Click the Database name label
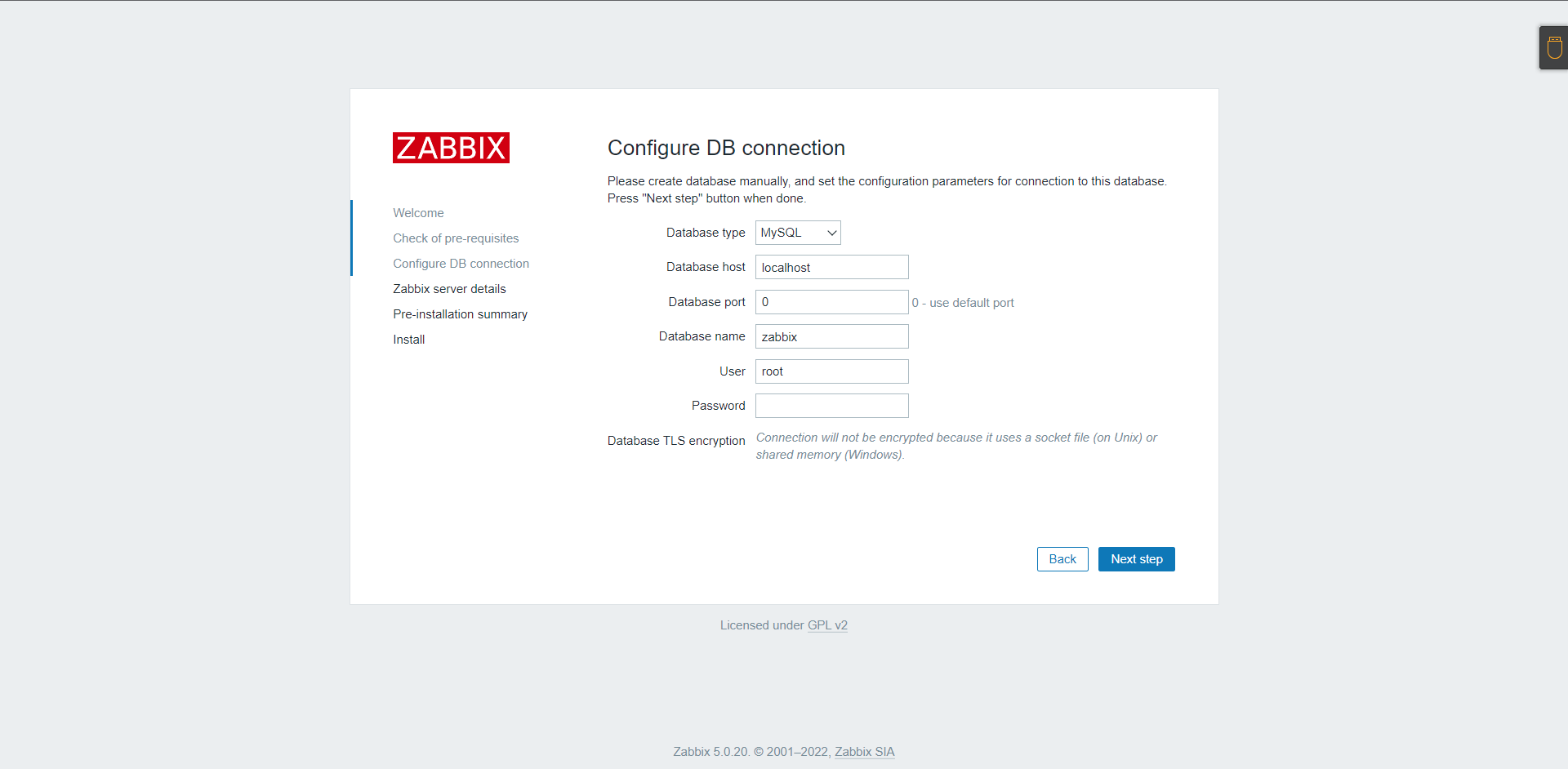Image resolution: width=1568 pixels, height=769 pixels. click(702, 336)
